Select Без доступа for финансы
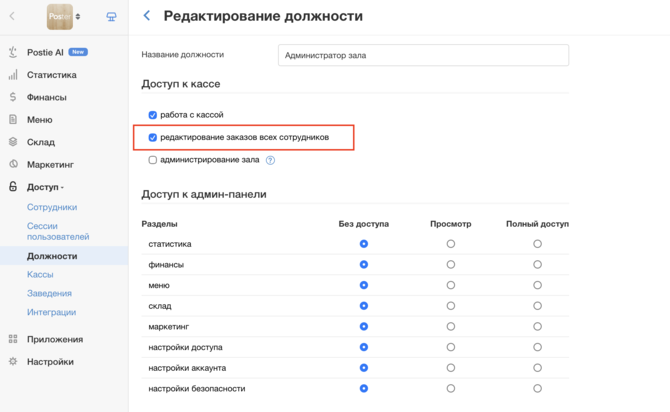 point(364,265)
